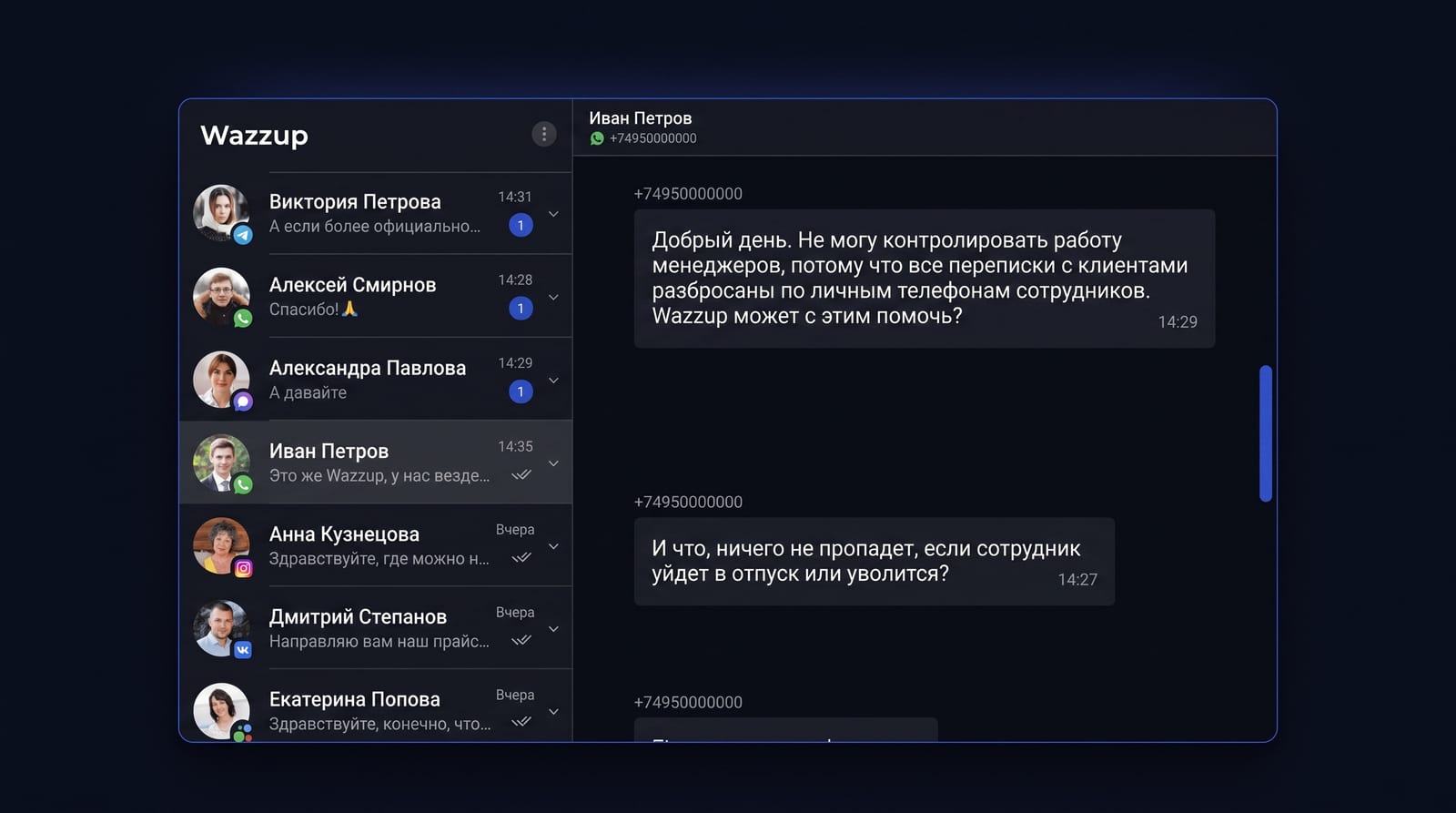Click timestamp 14:28 in chat list
Image resolution: width=1456 pixels, height=813 pixels.
pyautogui.click(x=515, y=279)
